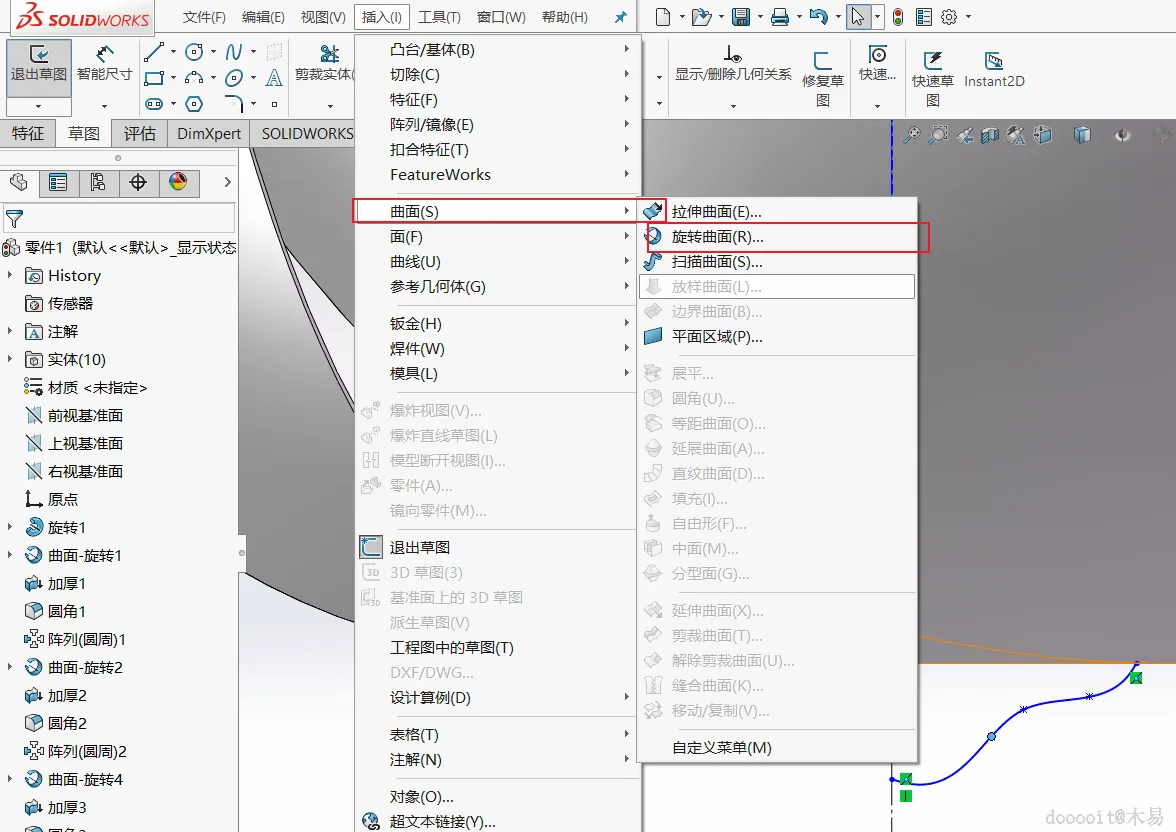Click the Repair Sketch (修复草图) tool
Image resolution: width=1176 pixels, height=832 pixels.
coord(823,79)
